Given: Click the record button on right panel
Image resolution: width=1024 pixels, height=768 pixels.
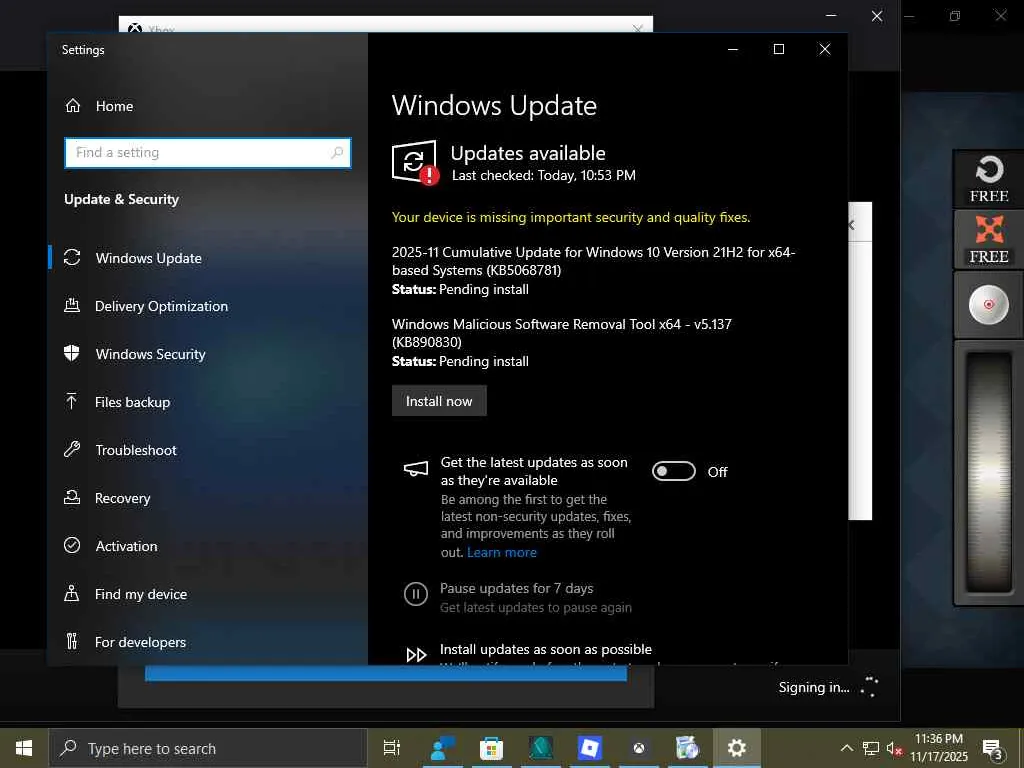Looking at the screenshot, I should 989,304.
